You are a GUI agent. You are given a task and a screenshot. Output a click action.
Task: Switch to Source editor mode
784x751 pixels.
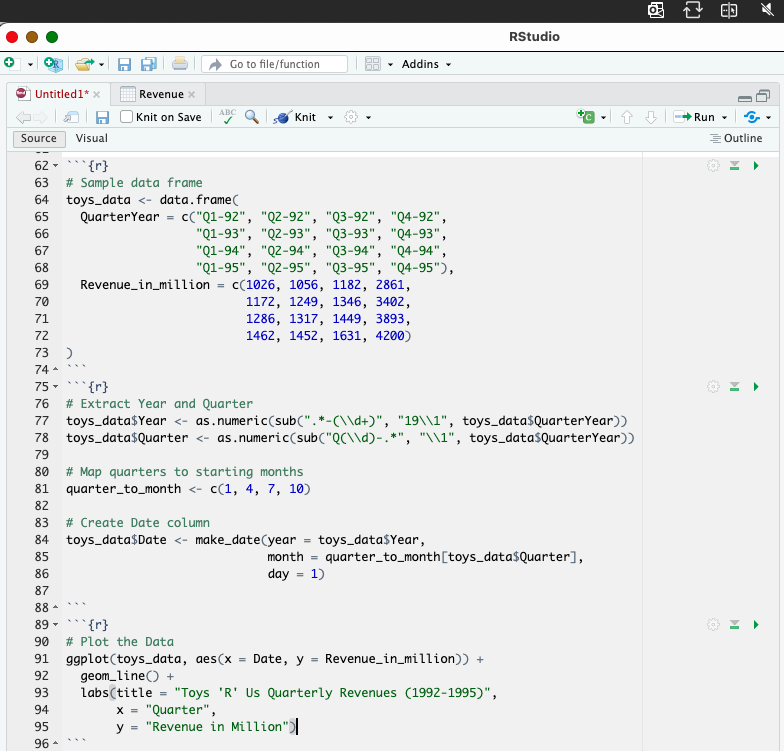[x=38, y=138]
